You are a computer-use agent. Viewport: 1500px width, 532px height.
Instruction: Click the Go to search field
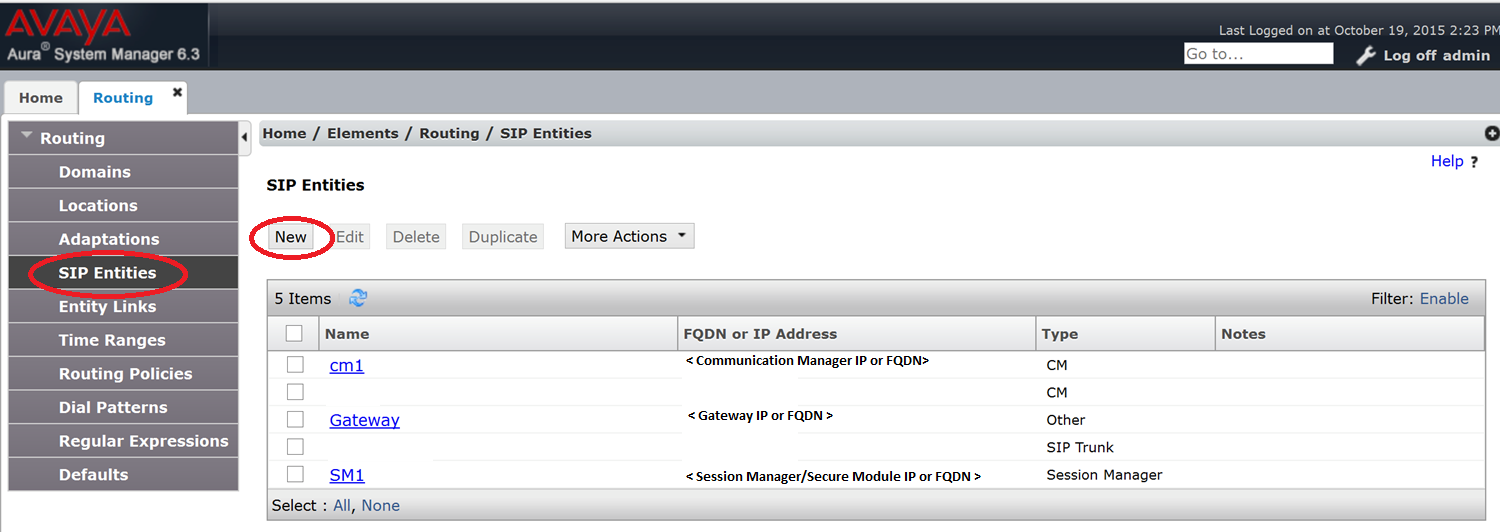1258,54
